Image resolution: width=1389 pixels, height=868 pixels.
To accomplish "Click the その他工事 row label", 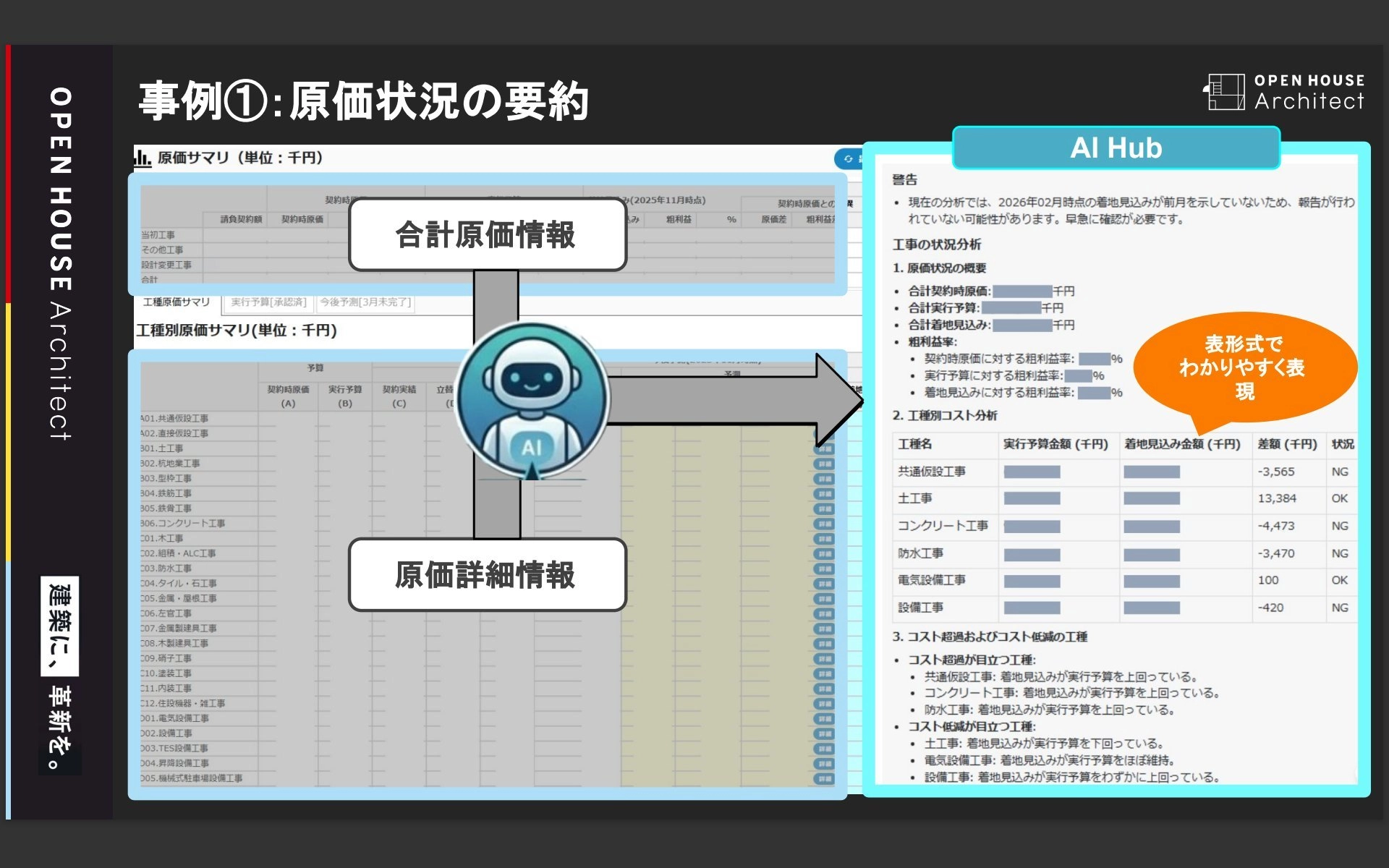I will 162,250.
